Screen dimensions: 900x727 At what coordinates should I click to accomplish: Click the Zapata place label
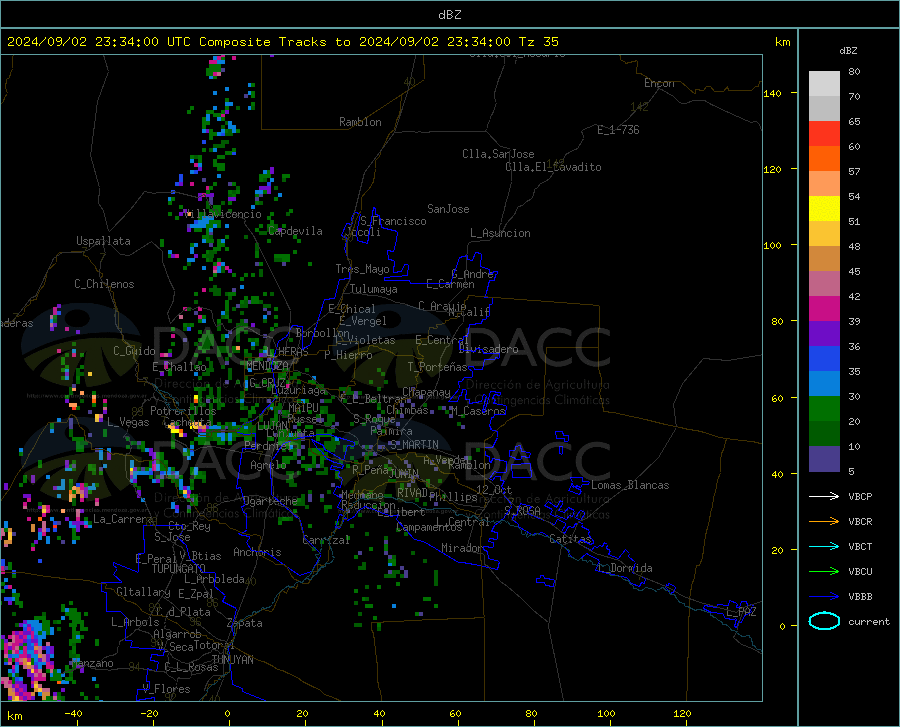point(245,623)
